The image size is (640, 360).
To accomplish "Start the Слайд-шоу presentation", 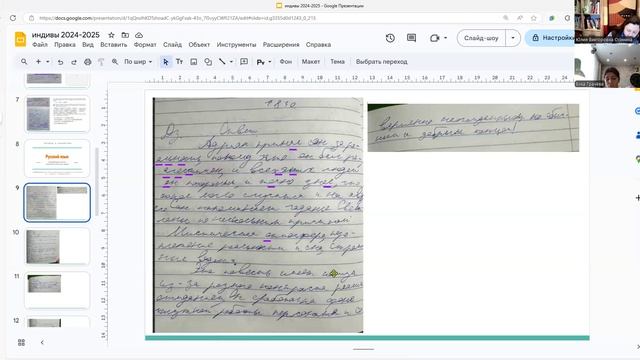I will [x=481, y=38].
